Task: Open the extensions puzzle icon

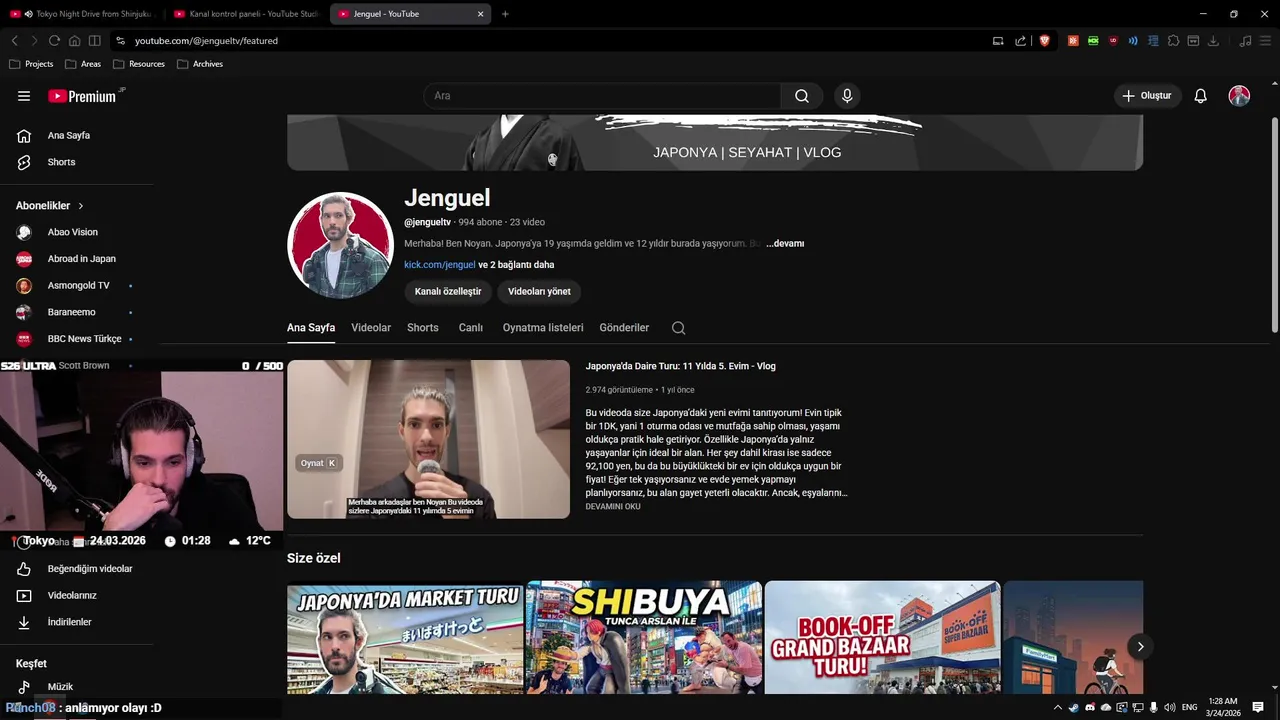Action: pos(1173,41)
